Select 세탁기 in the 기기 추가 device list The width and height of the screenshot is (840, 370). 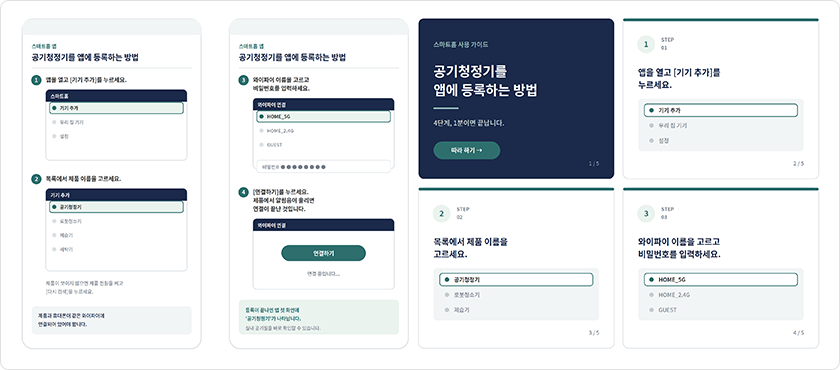click(116, 250)
